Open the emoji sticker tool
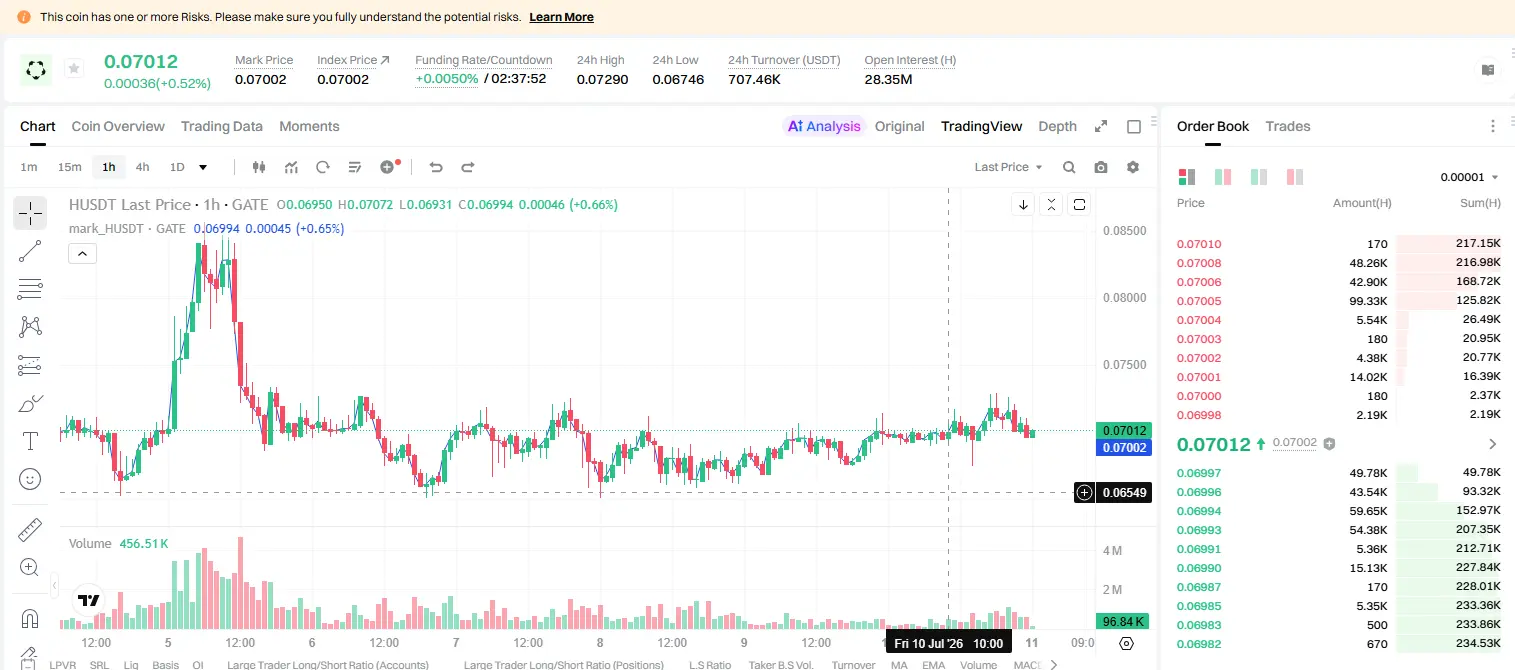 (30, 479)
